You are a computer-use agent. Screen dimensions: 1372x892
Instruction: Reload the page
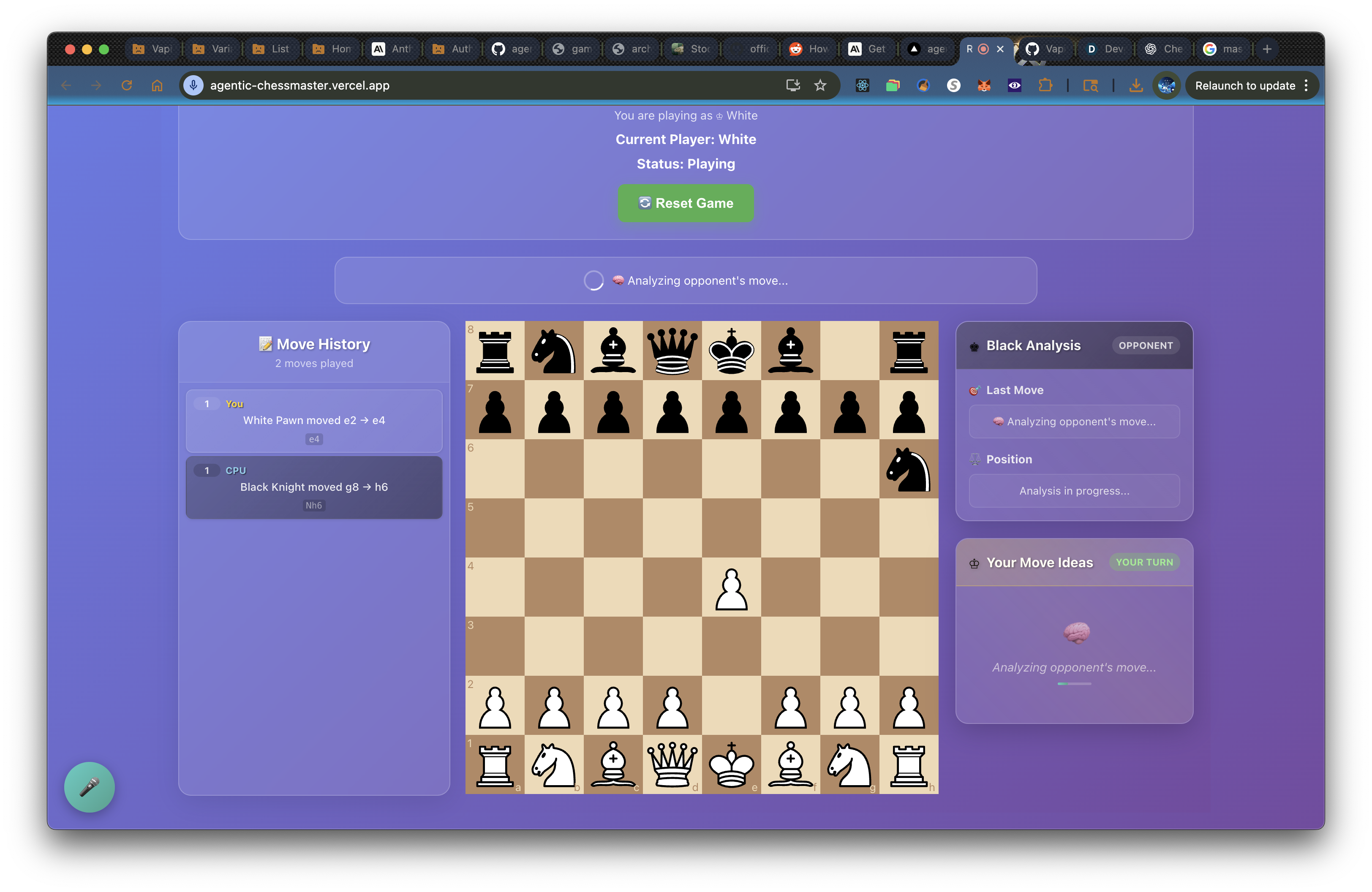tap(127, 85)
